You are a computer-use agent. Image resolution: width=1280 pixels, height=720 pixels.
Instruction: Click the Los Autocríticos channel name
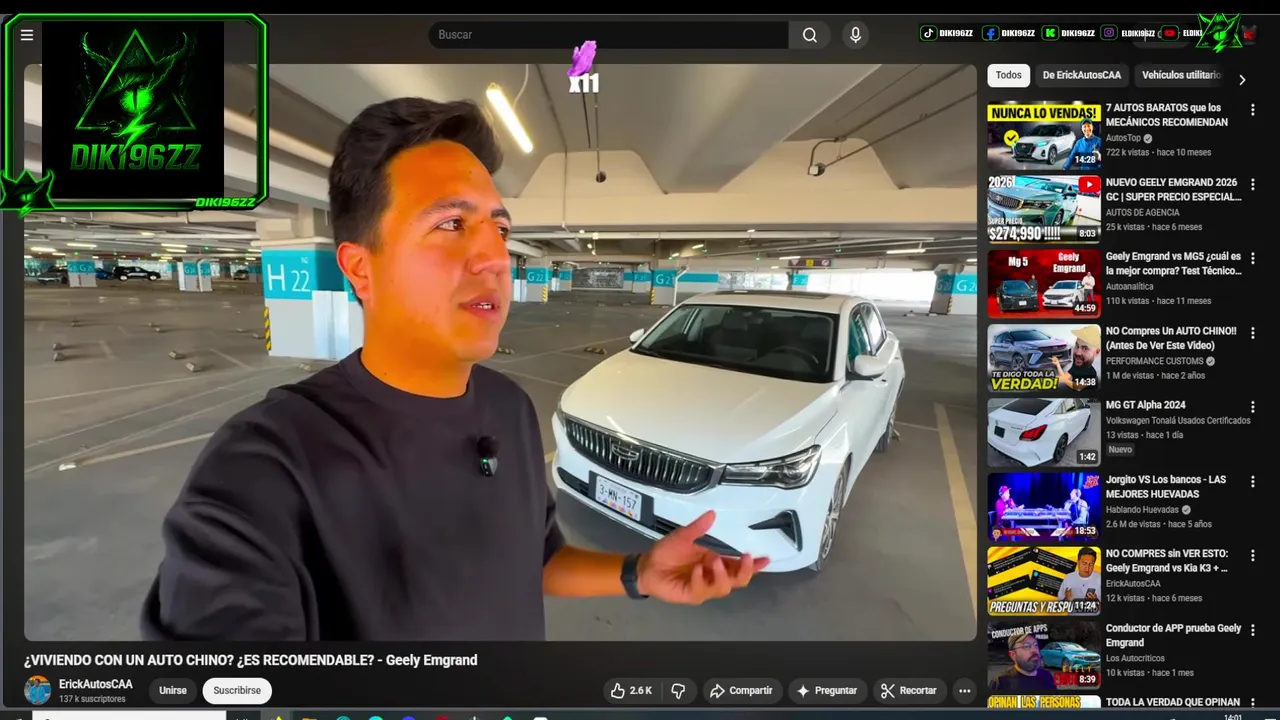pyautogui.click(x=1136, y=658)
